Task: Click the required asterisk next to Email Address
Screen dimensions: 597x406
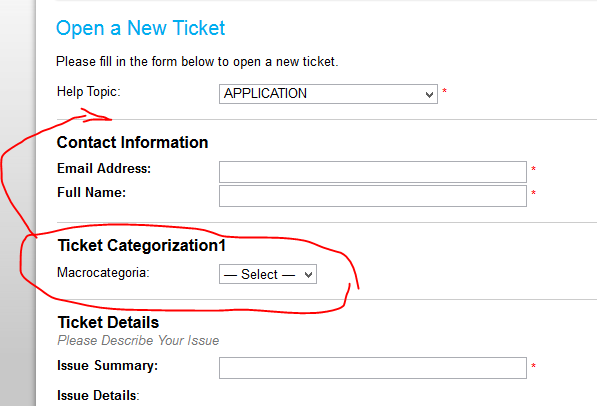Action: 533,169
